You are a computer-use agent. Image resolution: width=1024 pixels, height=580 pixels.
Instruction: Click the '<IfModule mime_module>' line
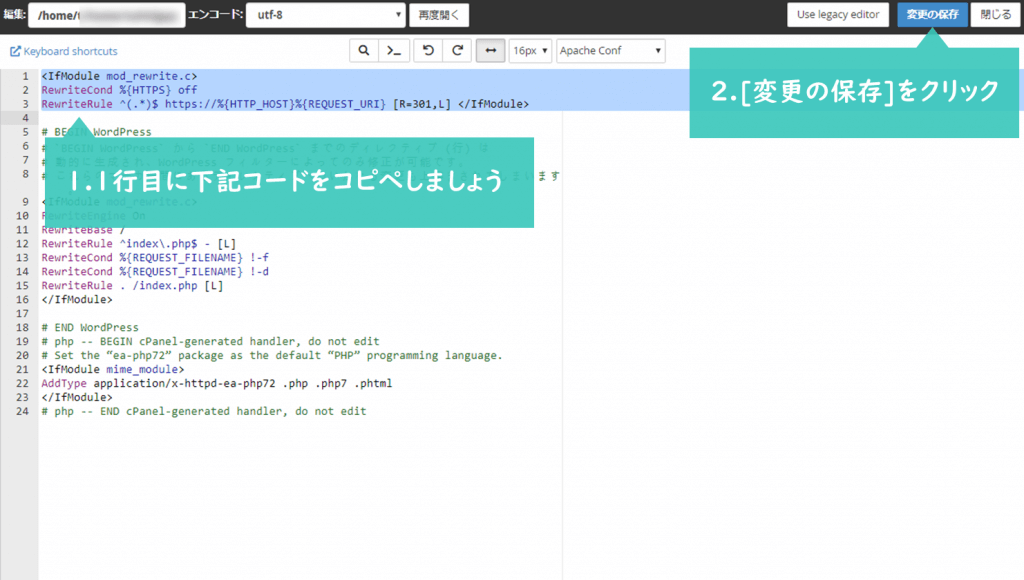112,370
